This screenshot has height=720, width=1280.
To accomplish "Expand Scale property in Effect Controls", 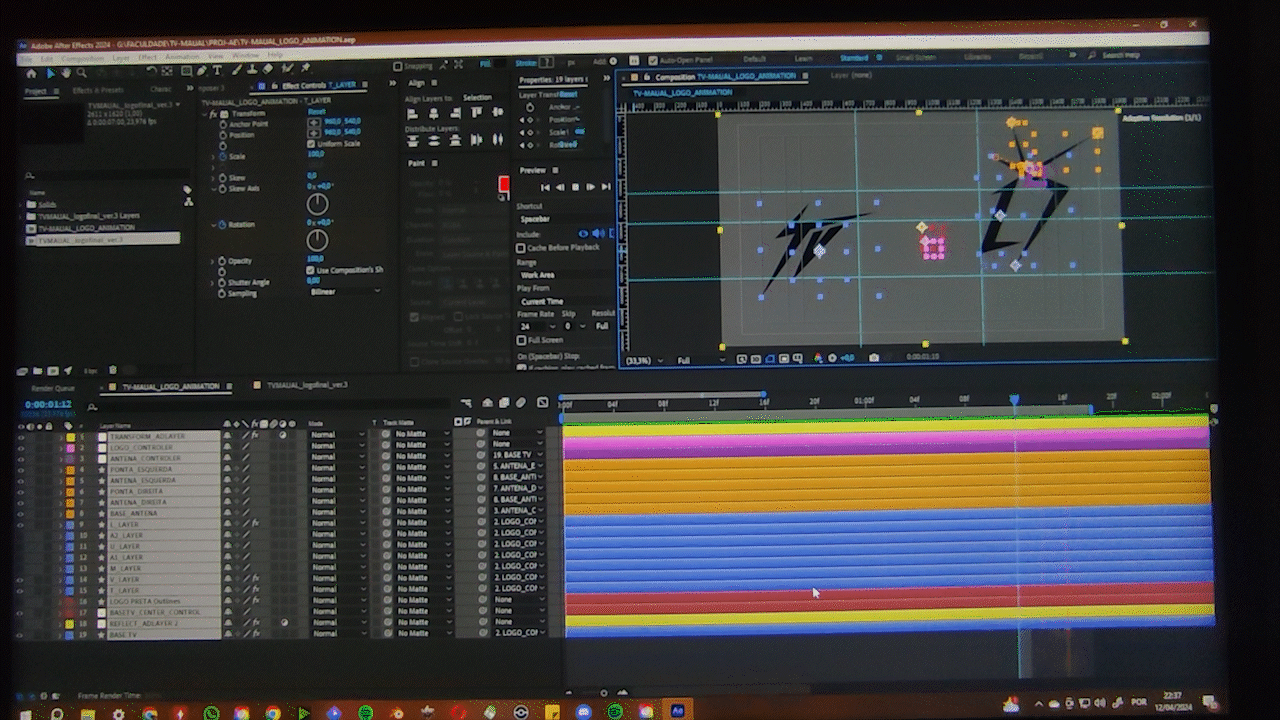I will coord(212,156).
